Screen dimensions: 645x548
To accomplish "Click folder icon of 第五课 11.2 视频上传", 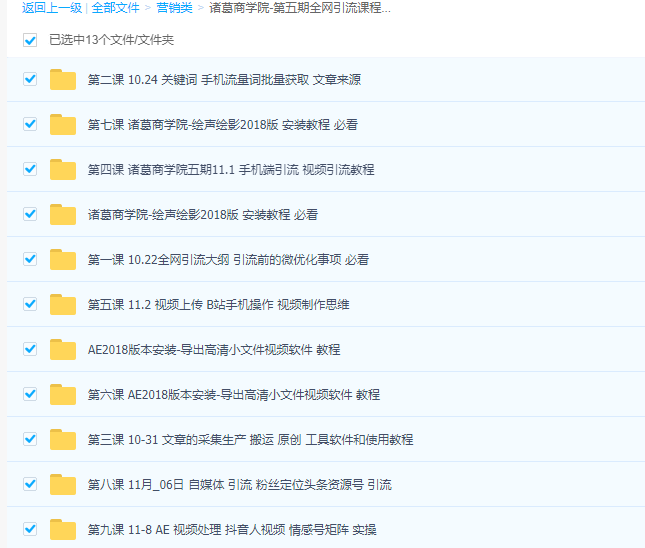I will (63, 304).
